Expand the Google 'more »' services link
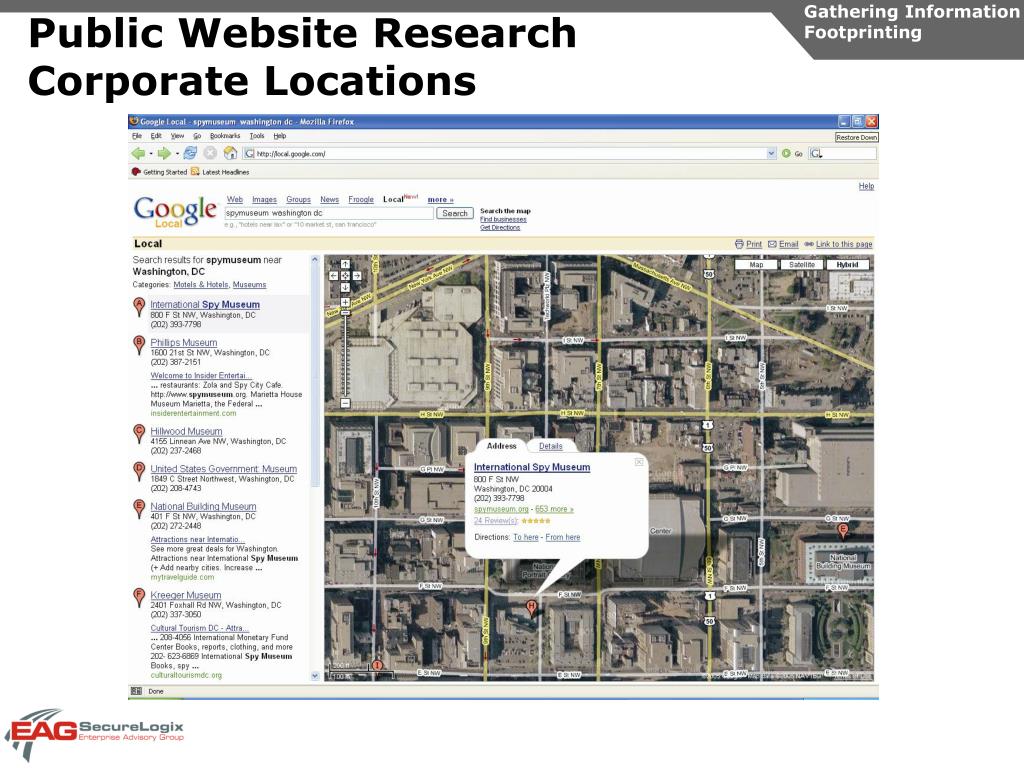 [440, 200]
